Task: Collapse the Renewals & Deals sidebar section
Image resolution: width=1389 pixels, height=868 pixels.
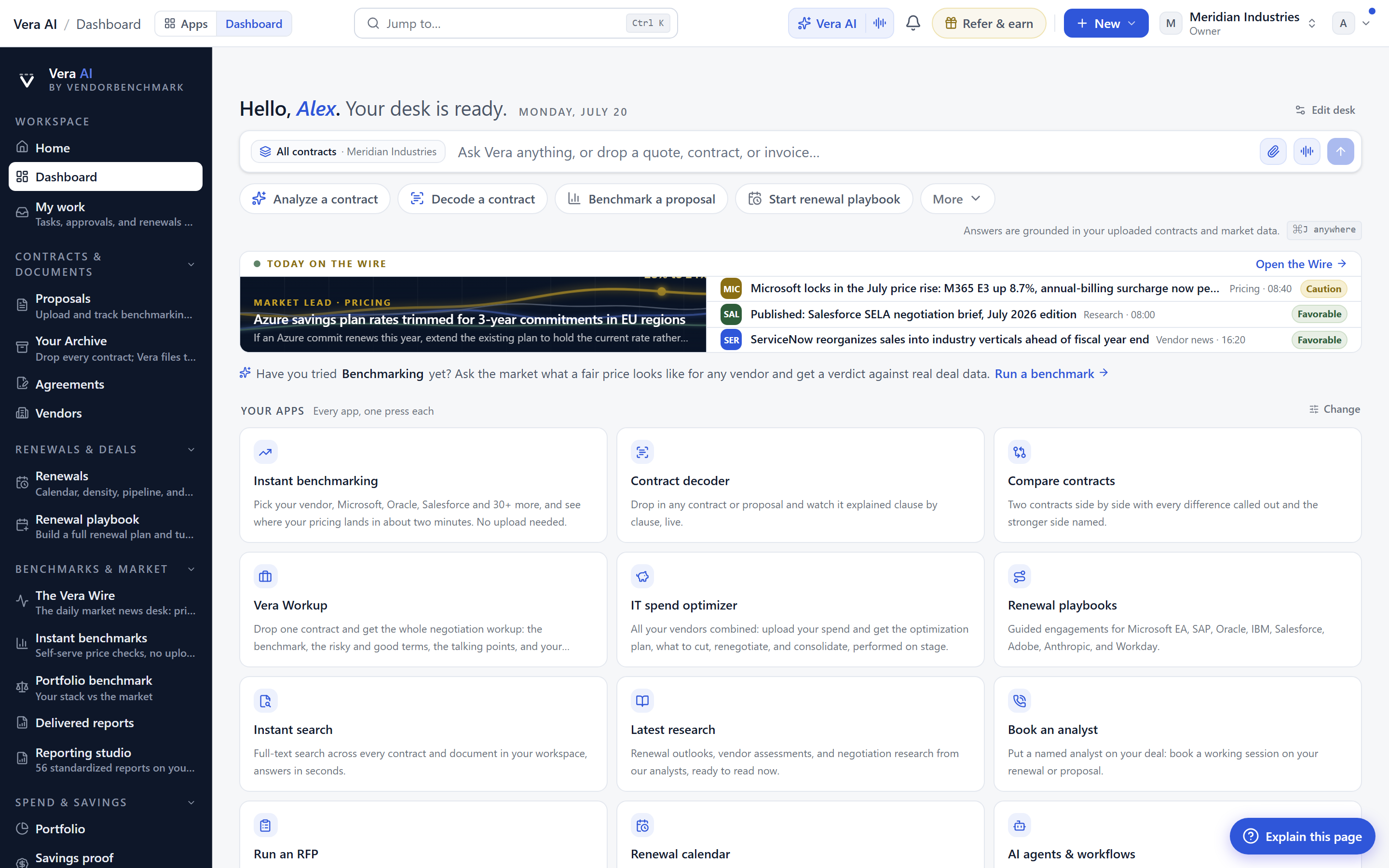Action: click(x=191, y=449)
